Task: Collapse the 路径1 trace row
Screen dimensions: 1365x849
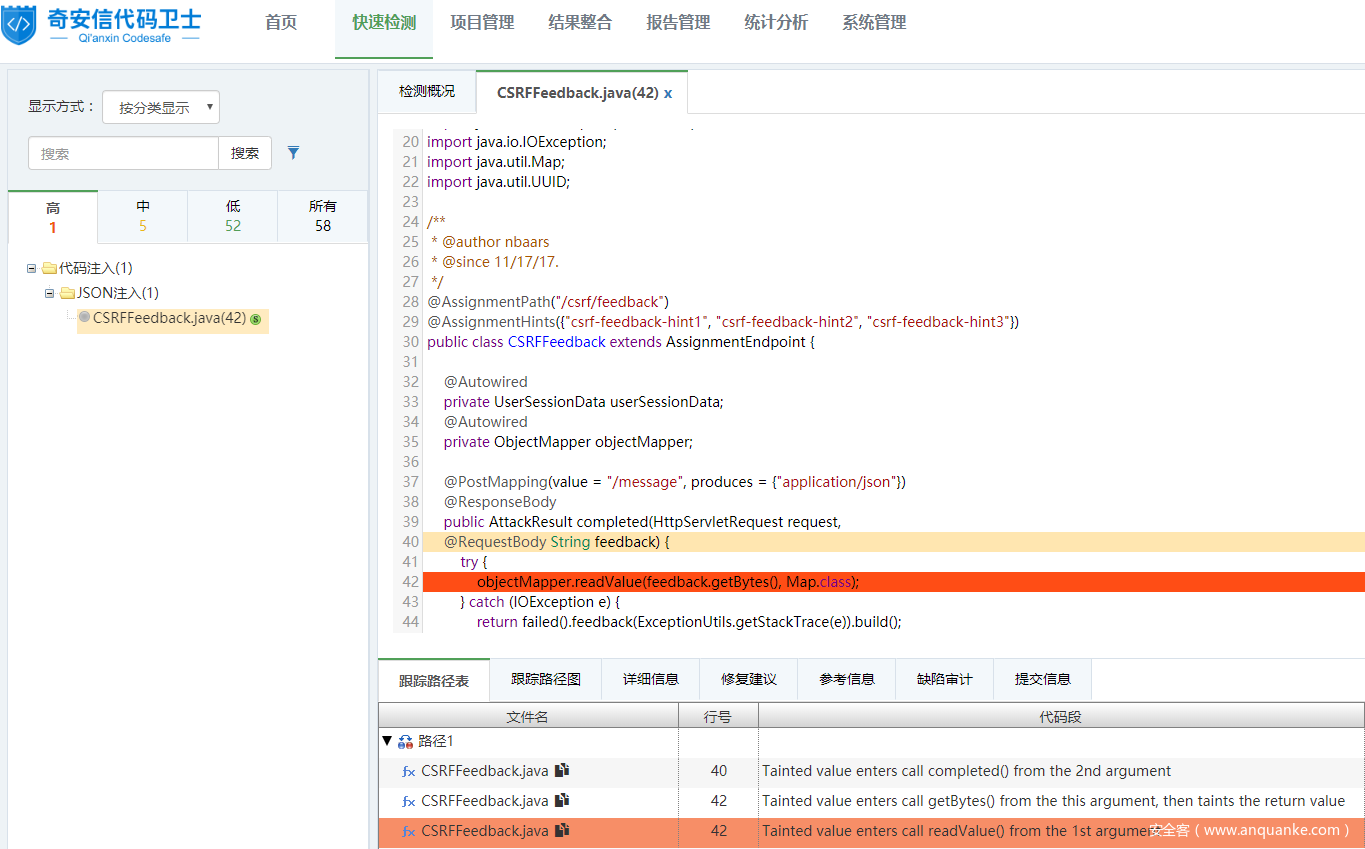Action: (387, 741)
